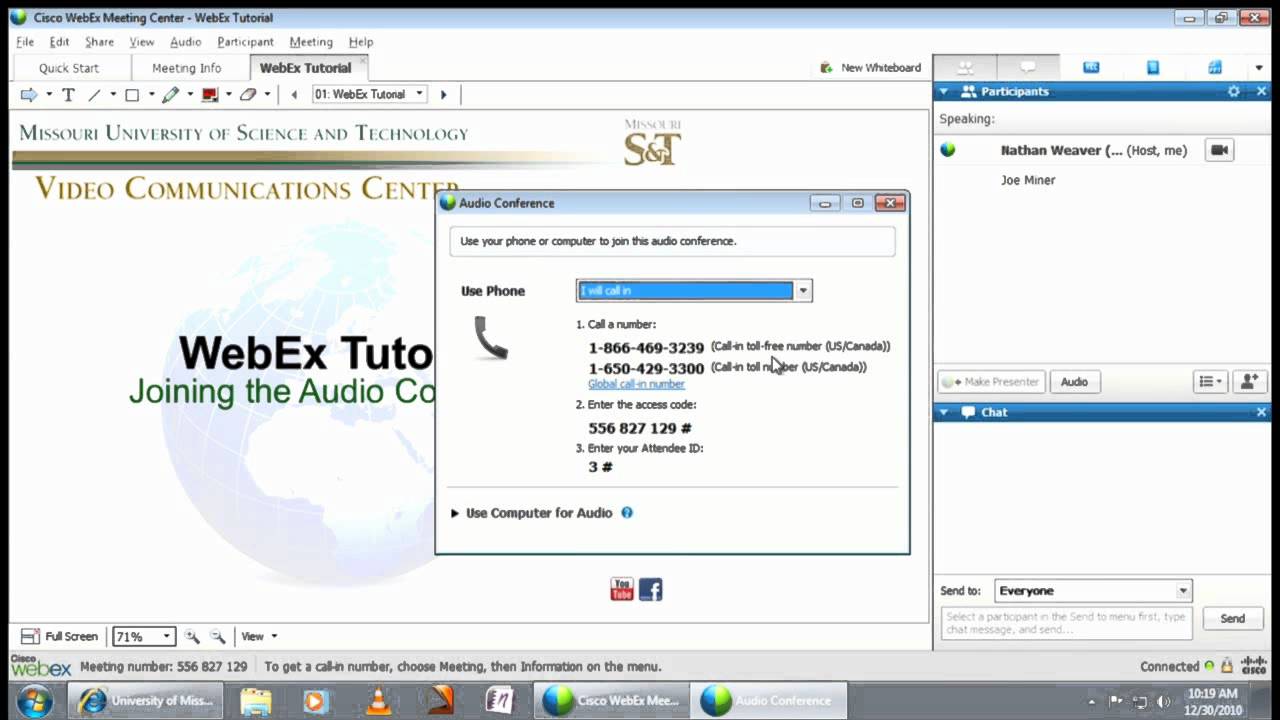
Task: Switch to the Quick Start tab
Action: (x=69, y=68)
